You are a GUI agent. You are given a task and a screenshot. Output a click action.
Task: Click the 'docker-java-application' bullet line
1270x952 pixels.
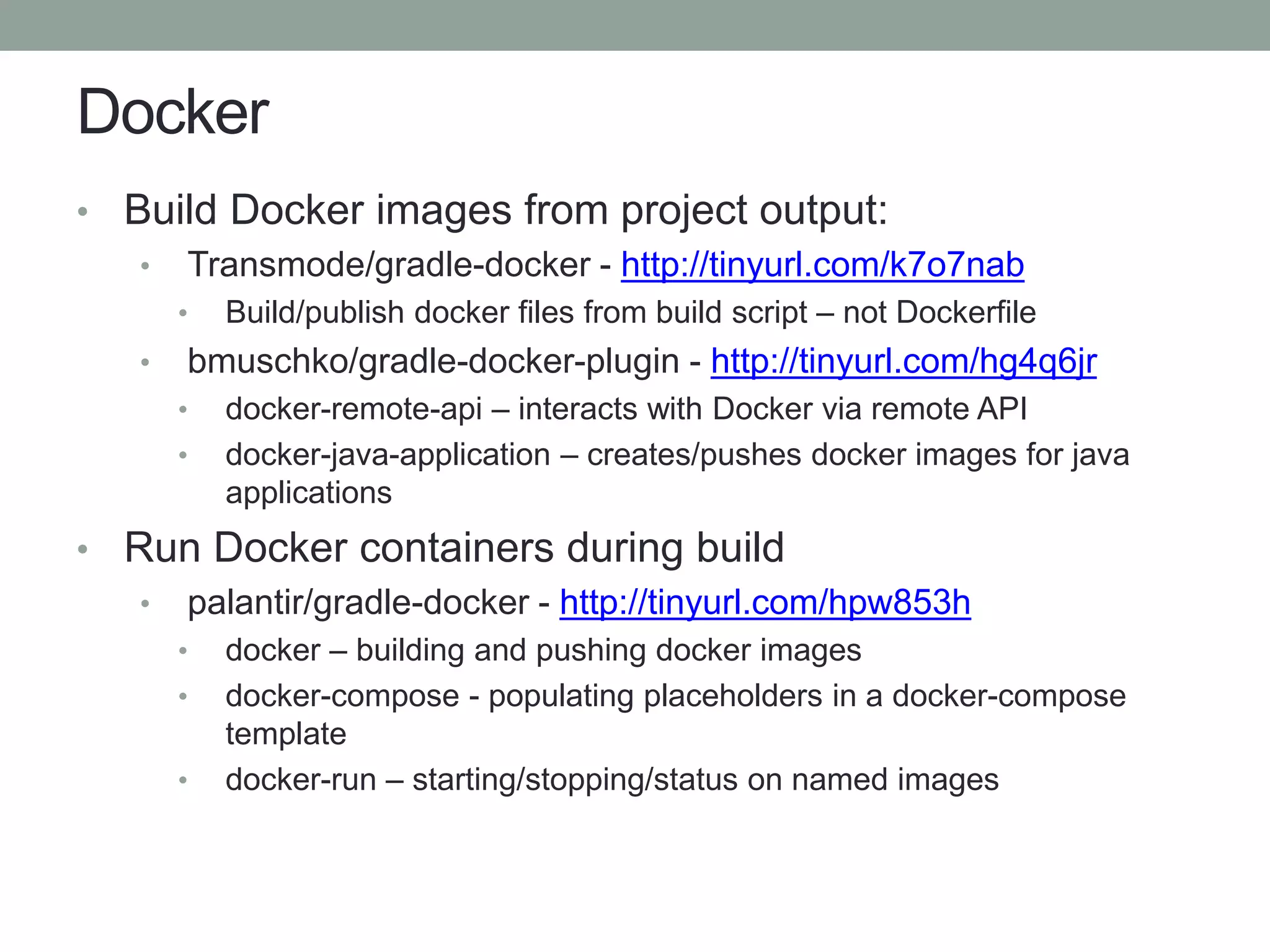677,474
